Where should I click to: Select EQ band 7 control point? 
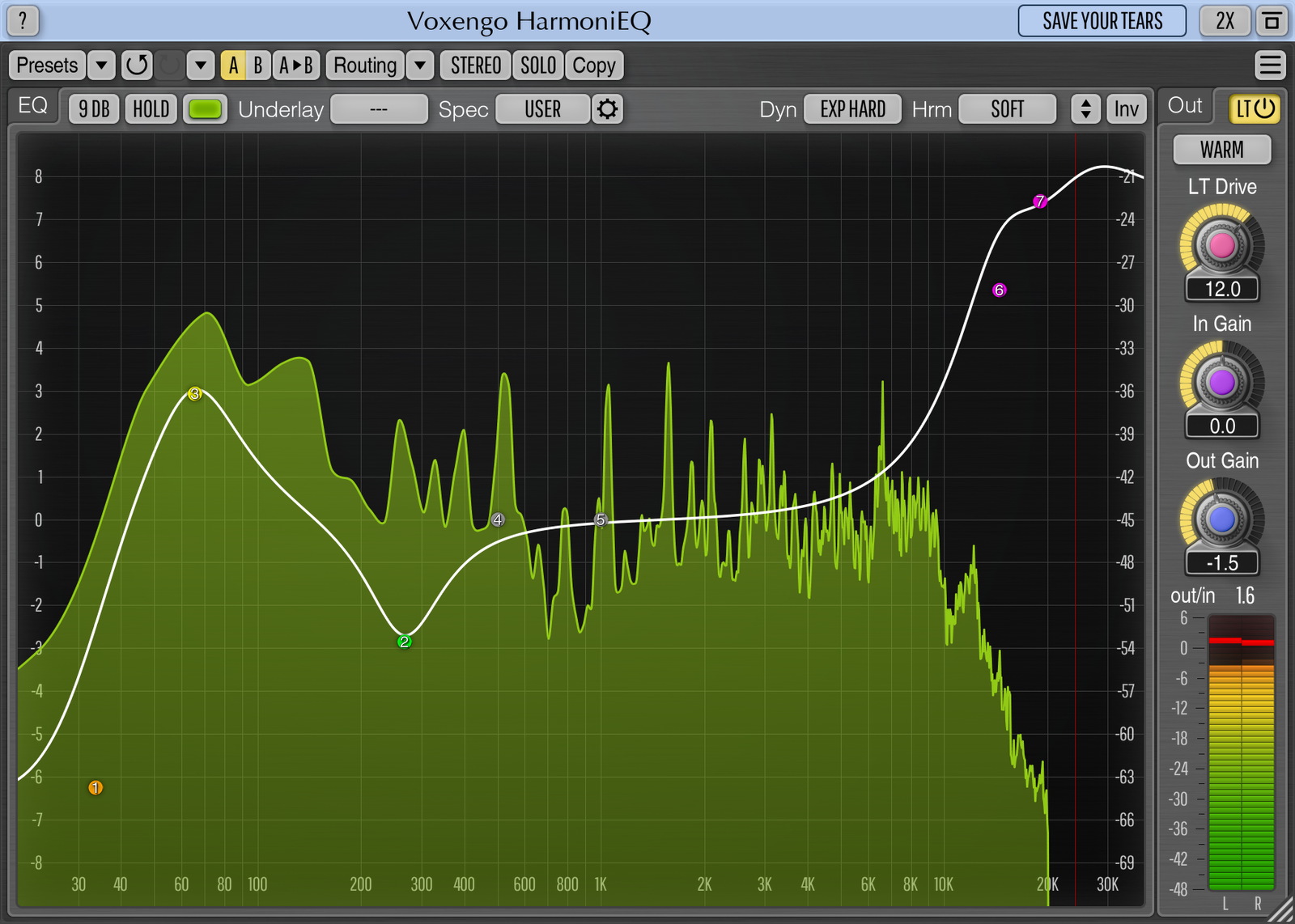coord(1040,201)
